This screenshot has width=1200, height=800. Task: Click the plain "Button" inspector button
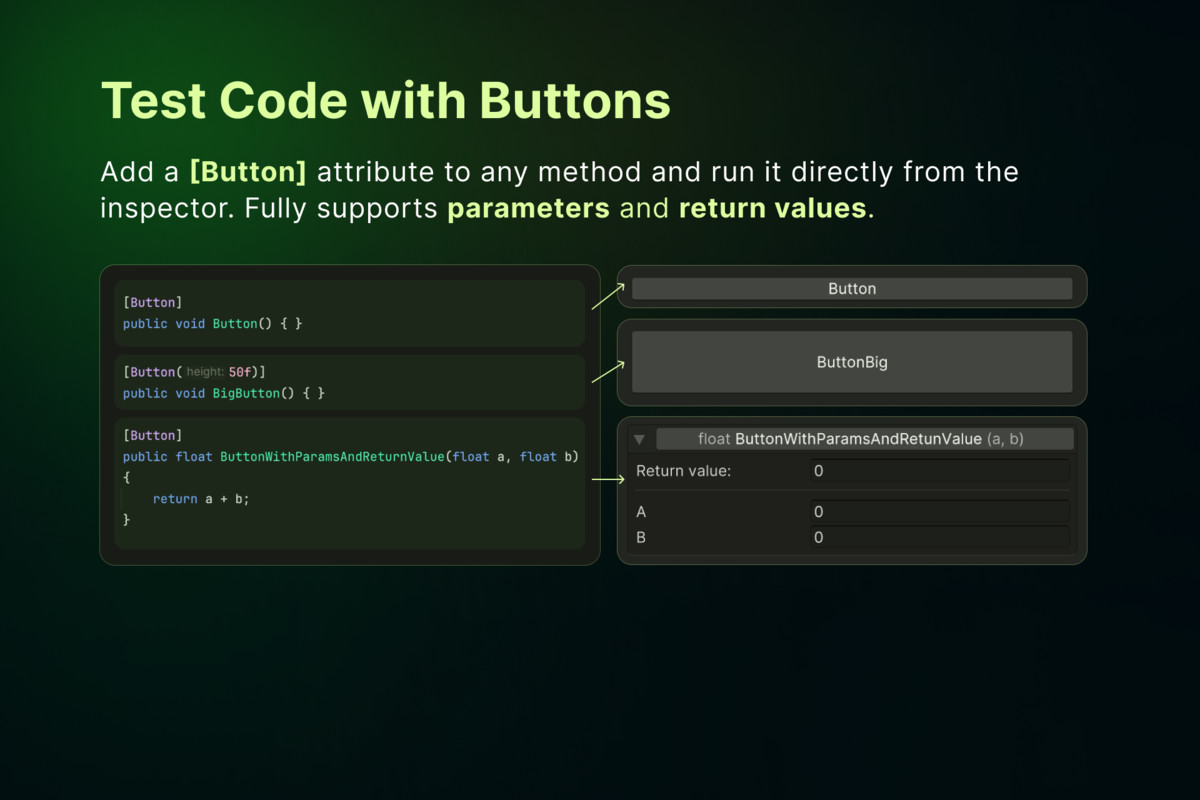pyautogui.click(x=851, y=289)
